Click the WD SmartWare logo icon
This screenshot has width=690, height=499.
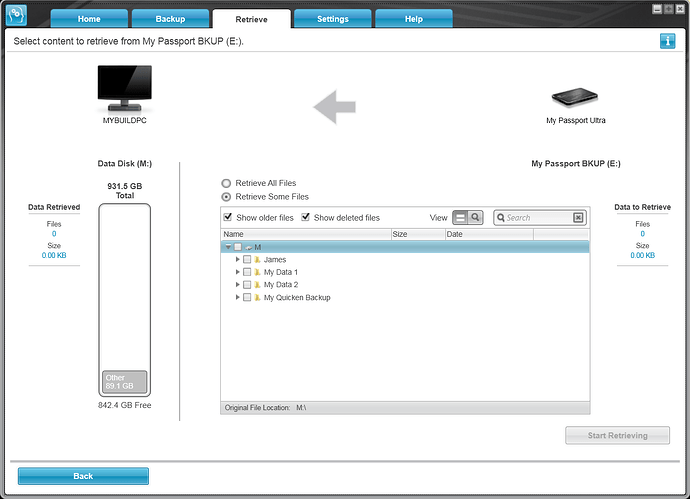(16, 15)
